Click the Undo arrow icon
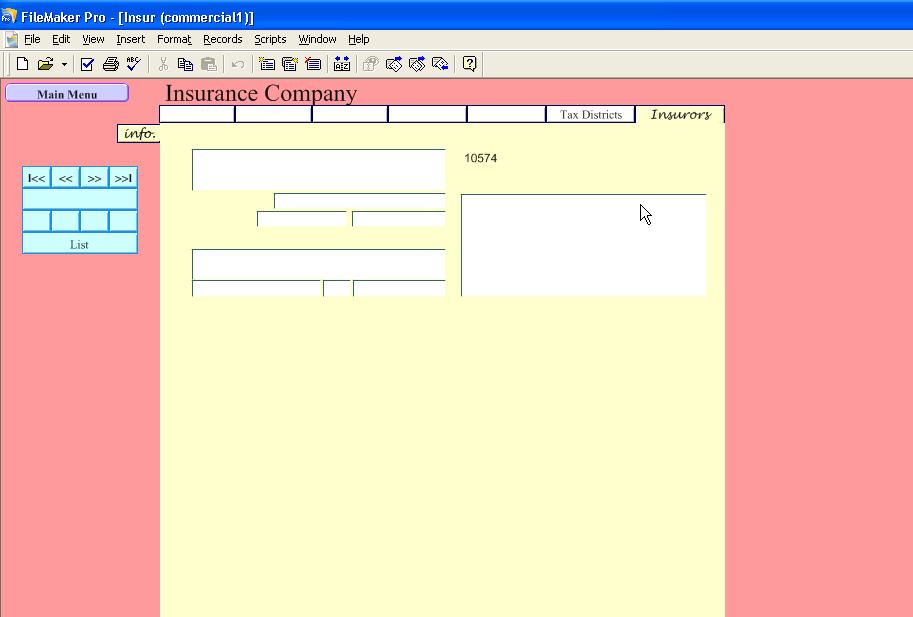 (238, 64)
